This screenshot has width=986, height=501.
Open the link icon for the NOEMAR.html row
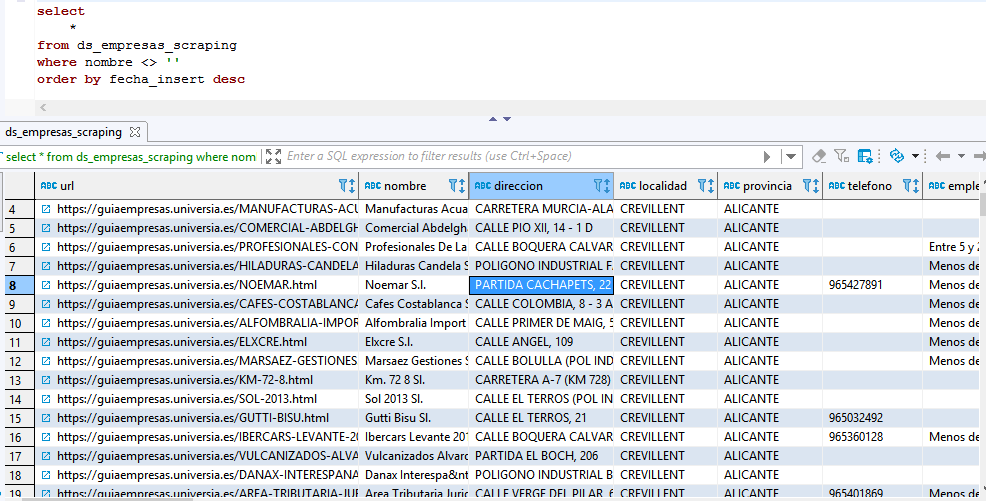[x=46, y=285]
